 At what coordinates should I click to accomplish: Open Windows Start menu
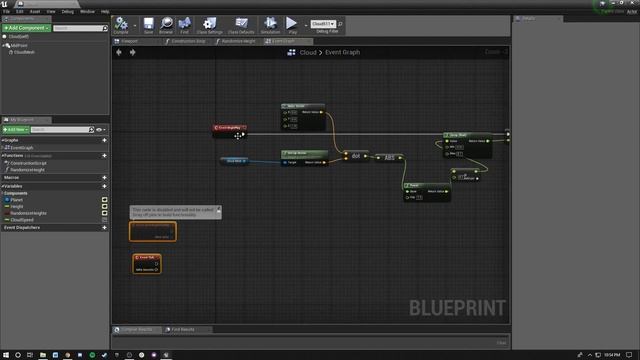[6, 355]
